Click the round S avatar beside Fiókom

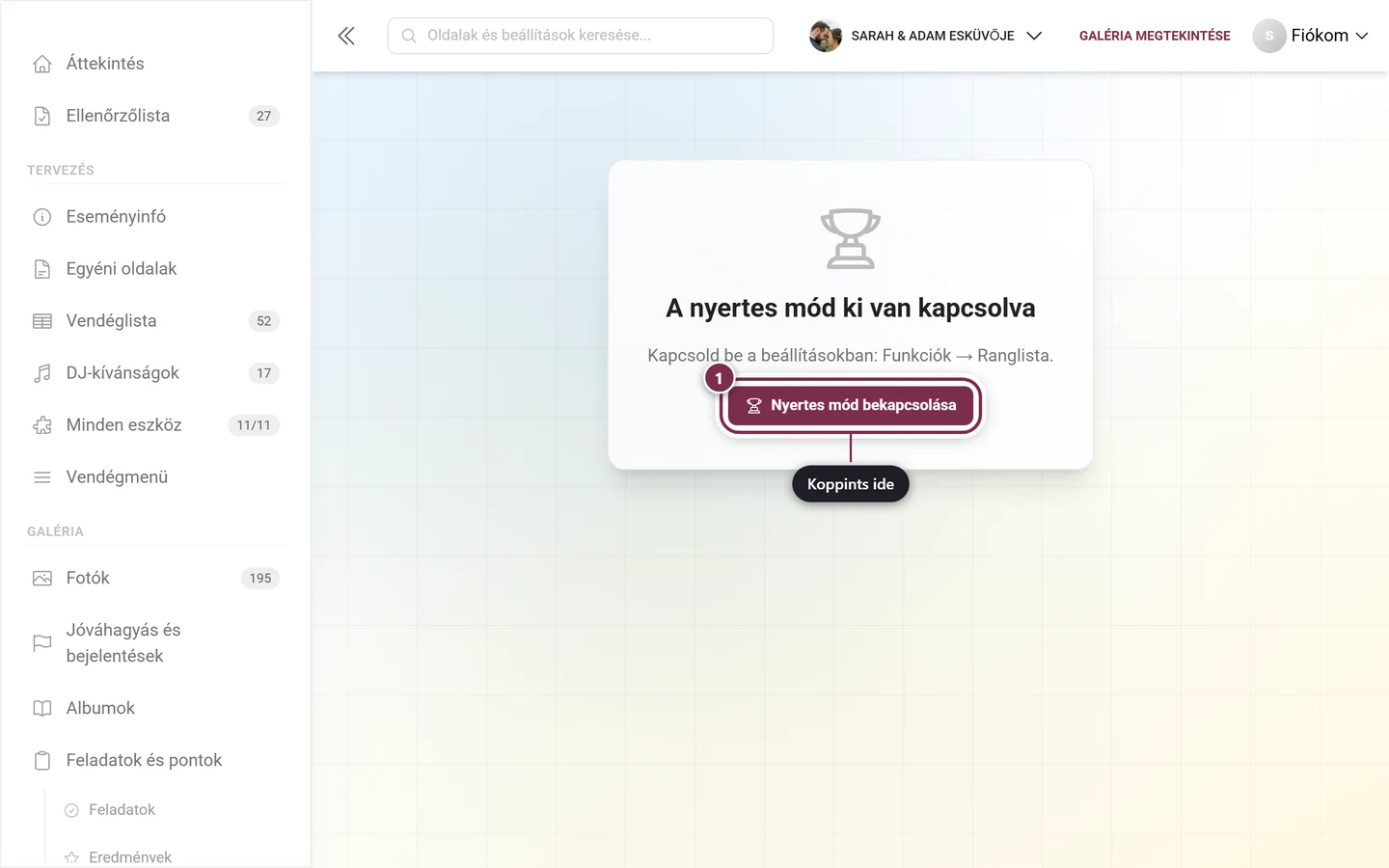click(x=1269, y=36)
